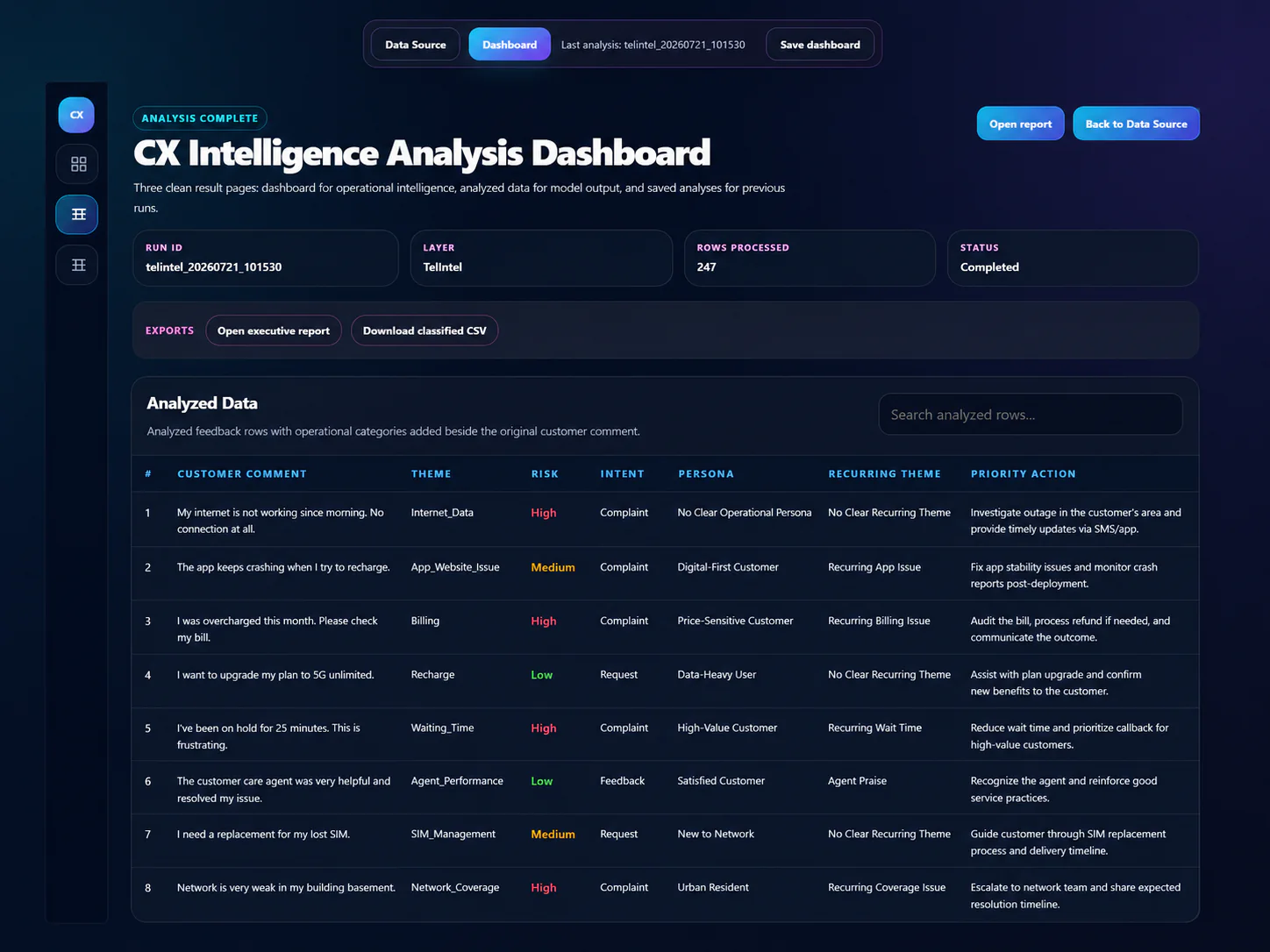The image size is (1270, 952).
Task: Click the Last analysis telintel_20260721_101530 label
Action: pos(653,45)
